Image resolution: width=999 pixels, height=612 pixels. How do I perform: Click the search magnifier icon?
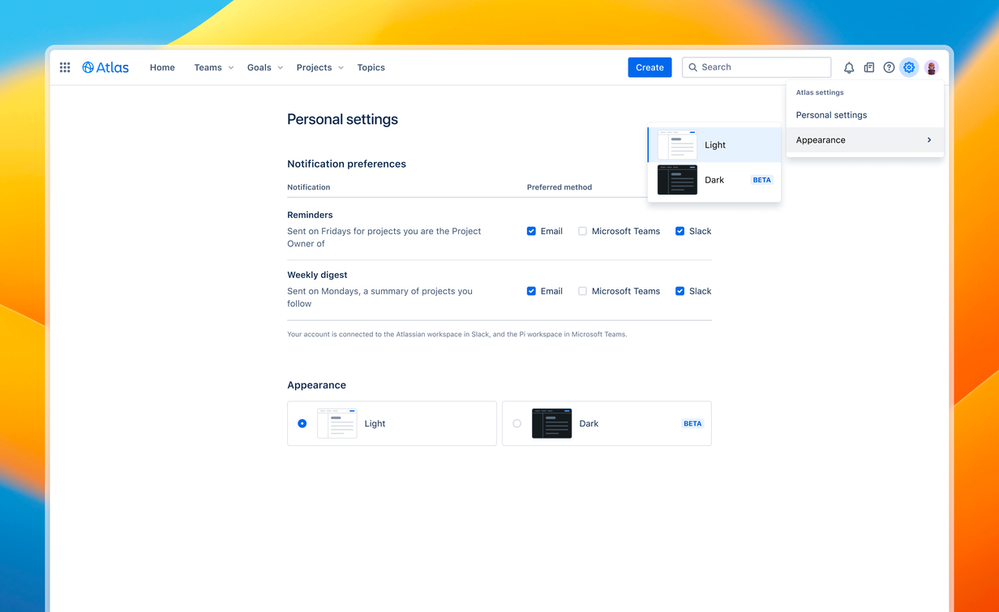point(693,67)
